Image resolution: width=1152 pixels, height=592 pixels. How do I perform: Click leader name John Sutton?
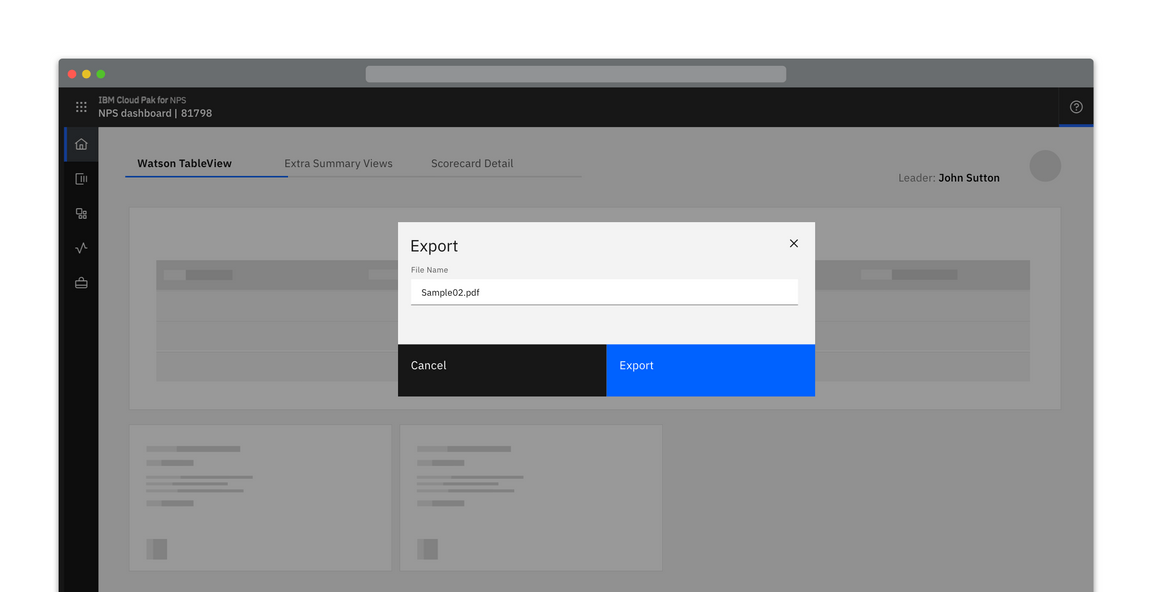click(969, 177)
